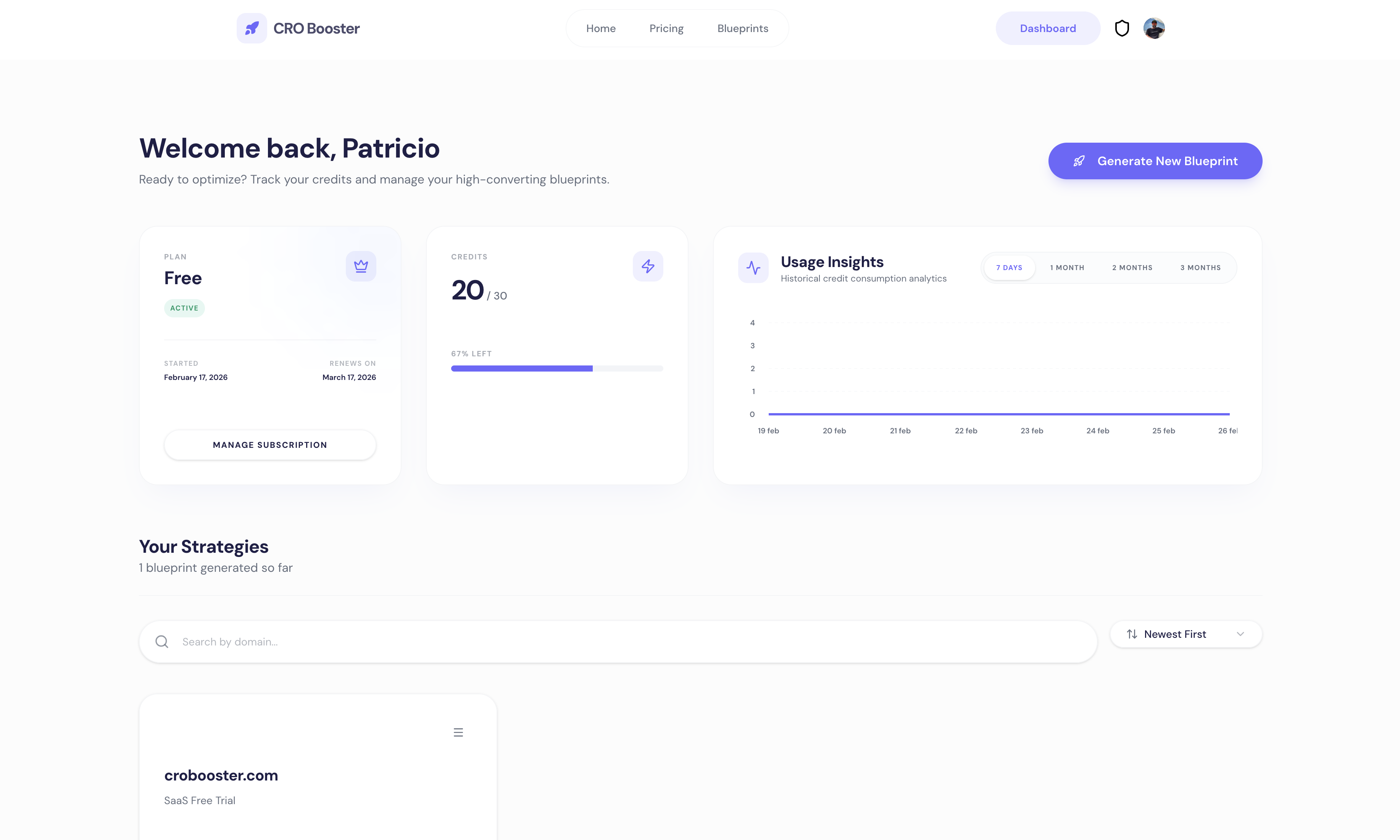Click the Search by domain input field
This screenshot has height=840, width=1400.
pos(397,641)
